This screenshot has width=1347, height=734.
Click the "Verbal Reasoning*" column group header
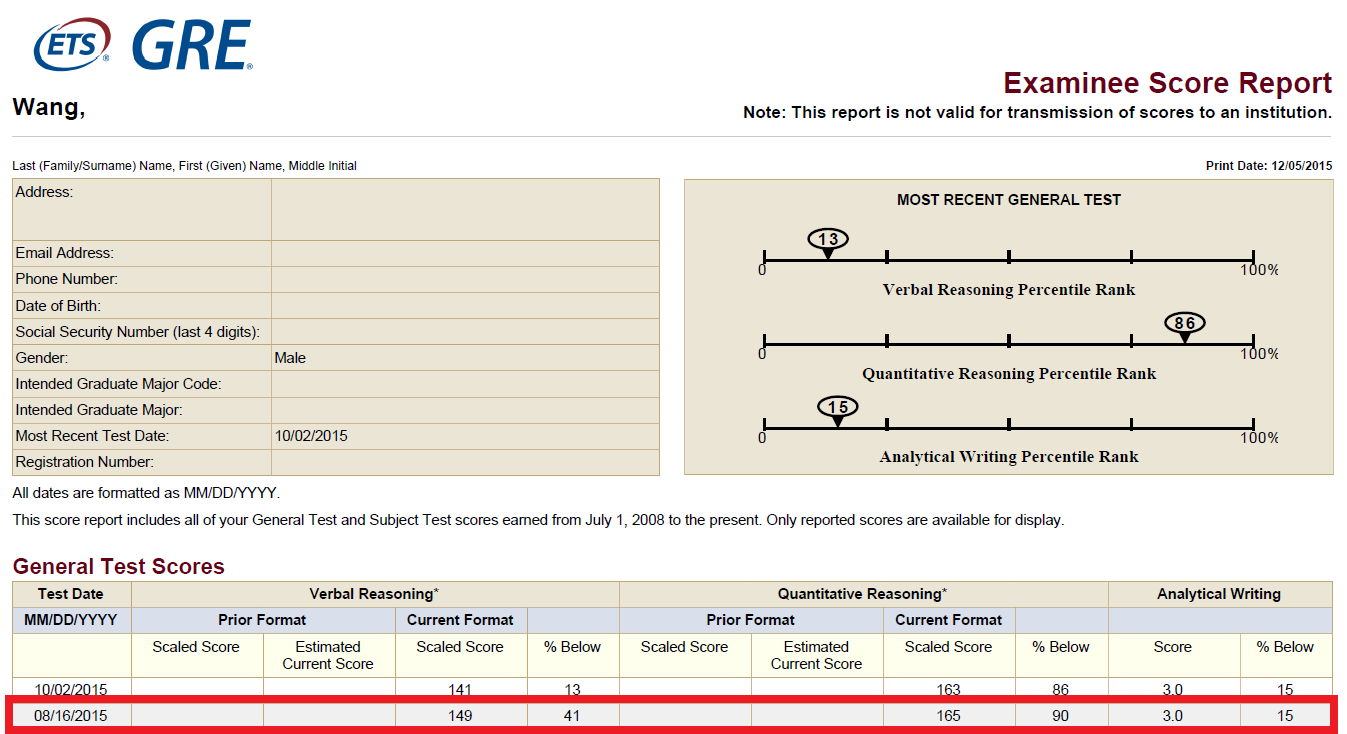pos(375,594)
